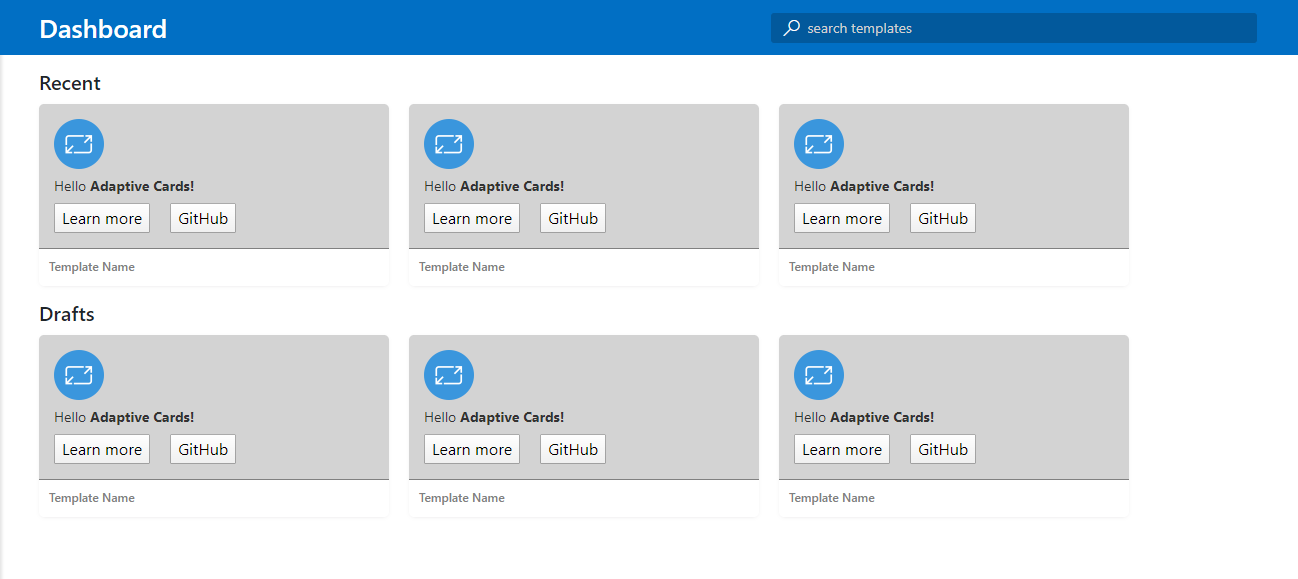1298x579 pixels.
Task: Click the blue icon on third Recent card
Action: pos(819,144)
